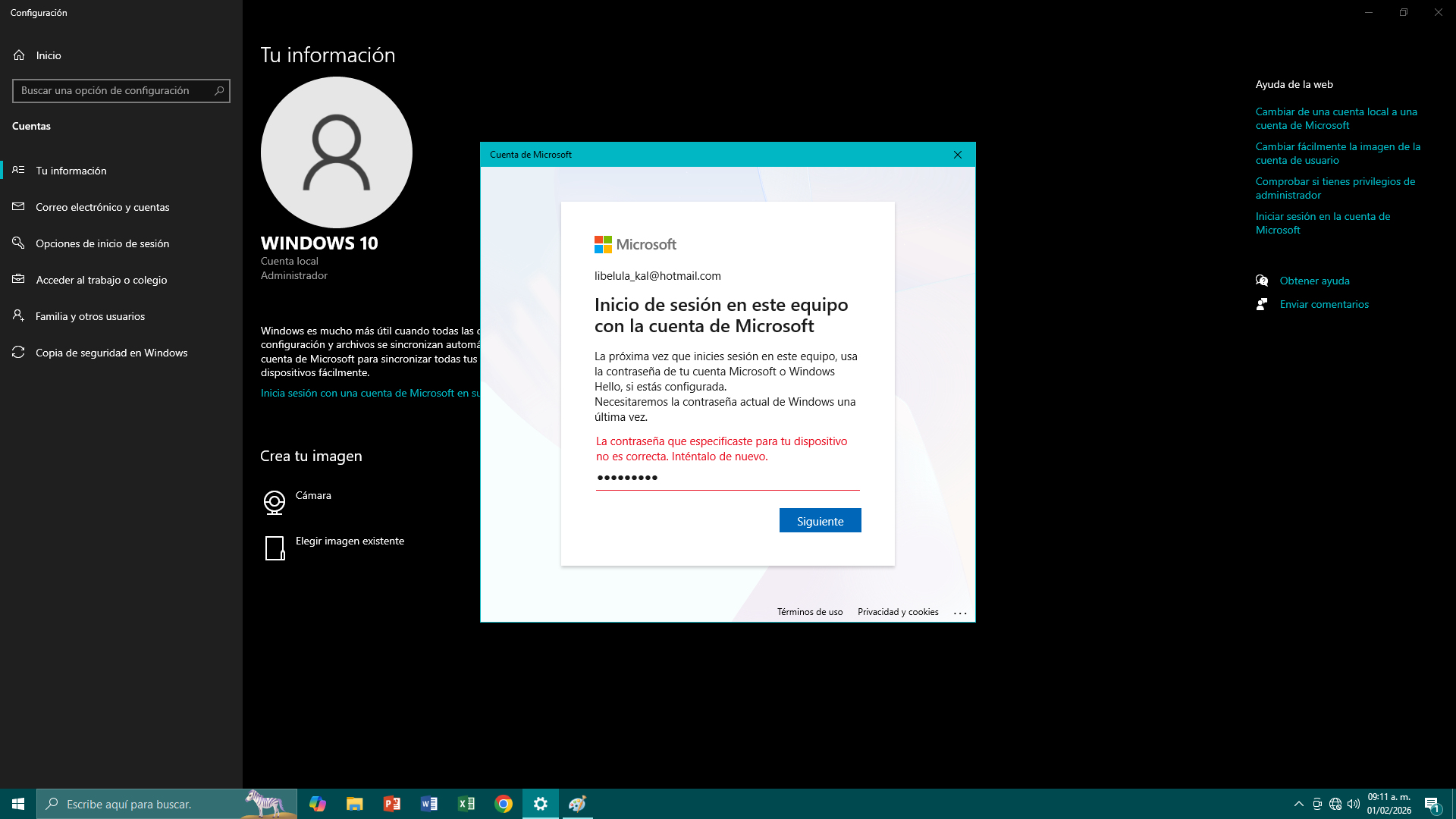Image resolution: width=1456 pixels, height=819 pixels.
Task: Click the Siguiente button
Action: (x=820, y=521)
